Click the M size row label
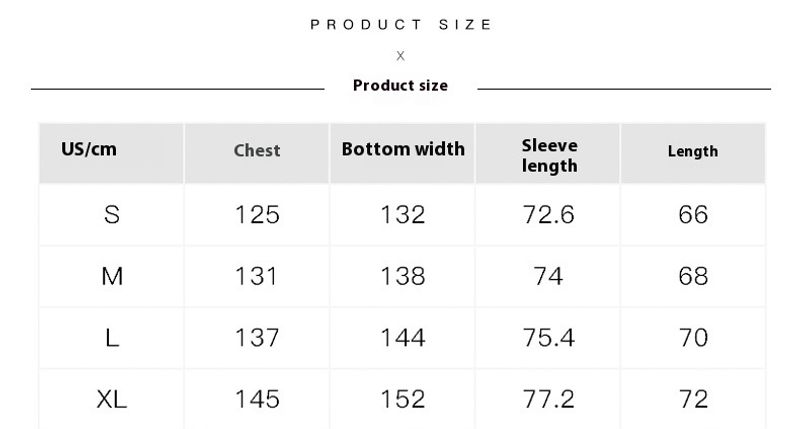800x429 pixels. coord(112,276)
